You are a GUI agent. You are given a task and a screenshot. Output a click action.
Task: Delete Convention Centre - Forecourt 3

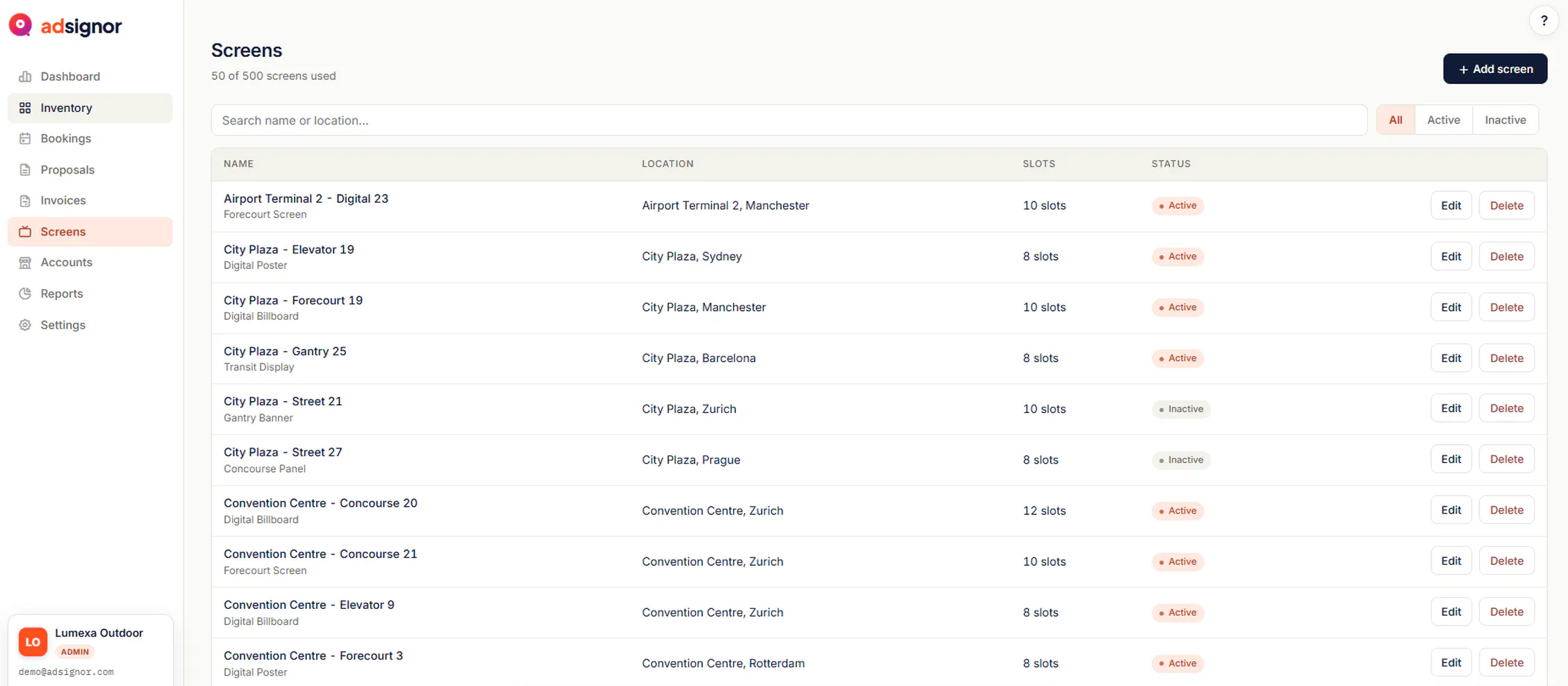coord(1506,662)
